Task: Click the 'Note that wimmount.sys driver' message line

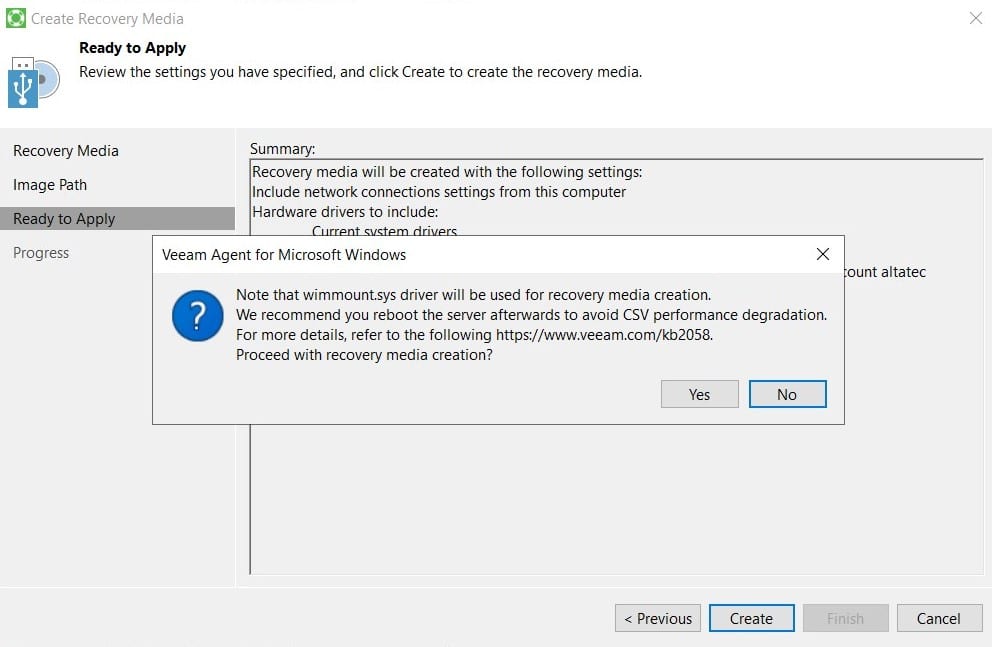Action: pyautogui.click(x=473, y=295)
